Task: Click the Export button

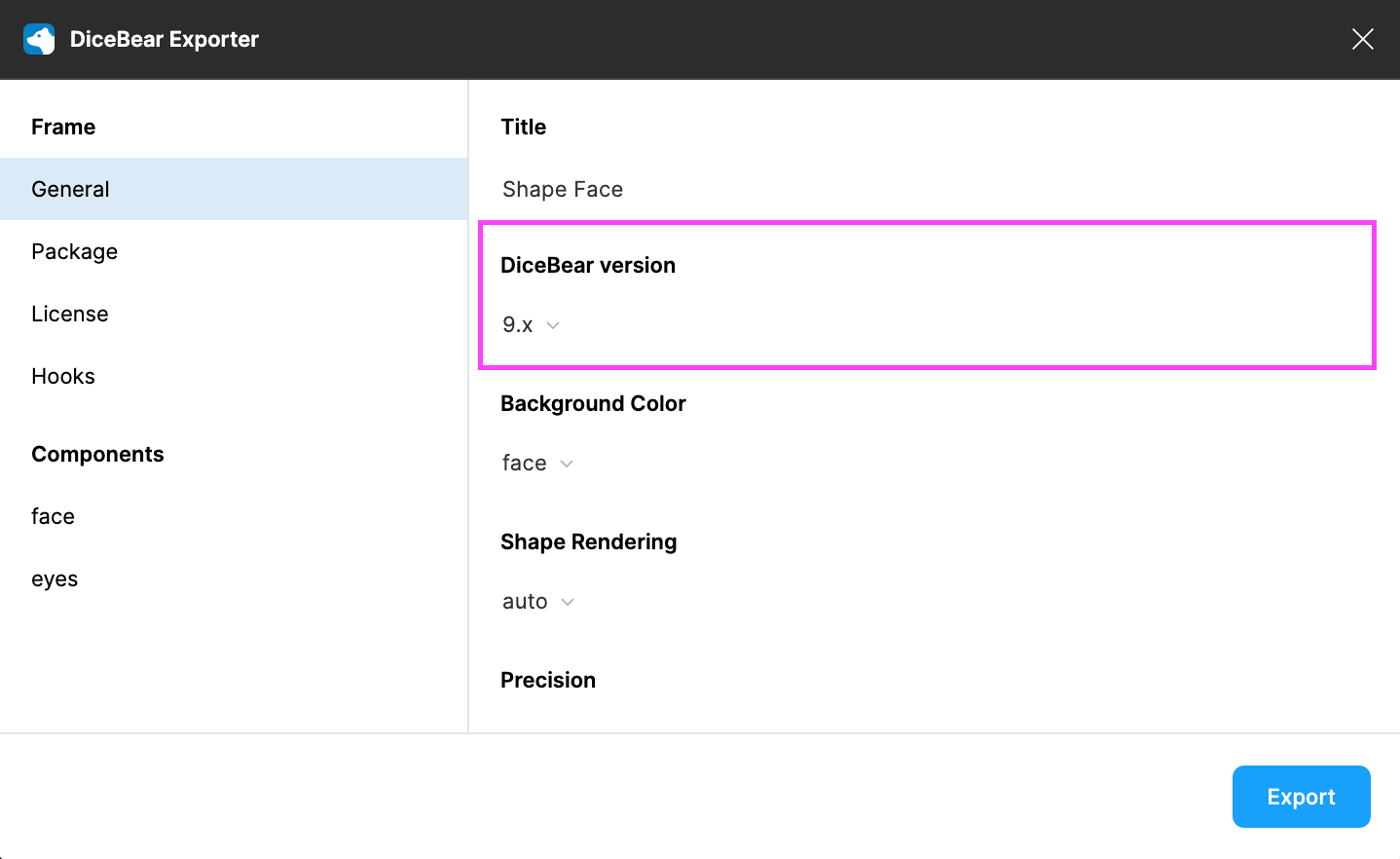Action: [x=1301, y=796]
